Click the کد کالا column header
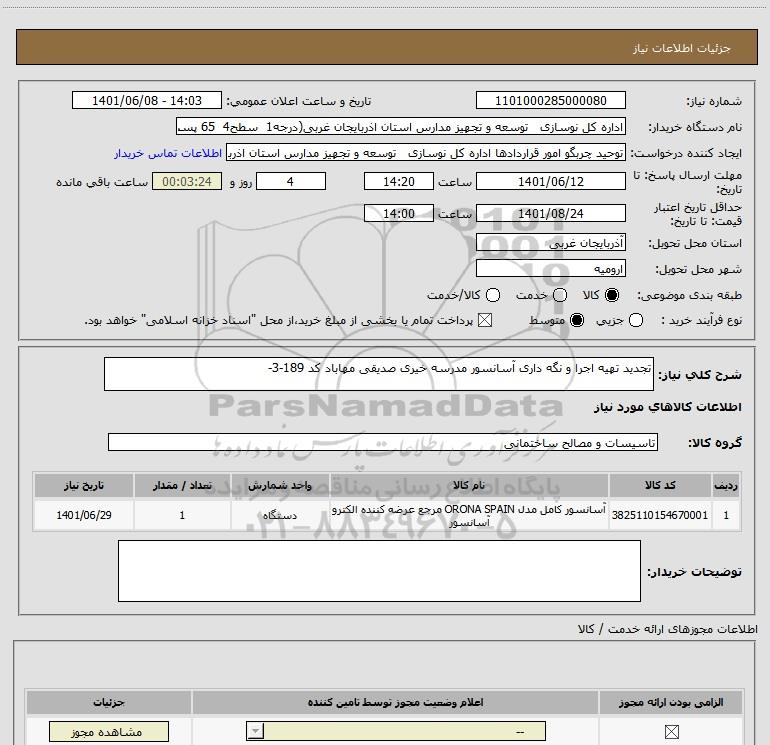This screenshot has height=745, width=770. 660,485
